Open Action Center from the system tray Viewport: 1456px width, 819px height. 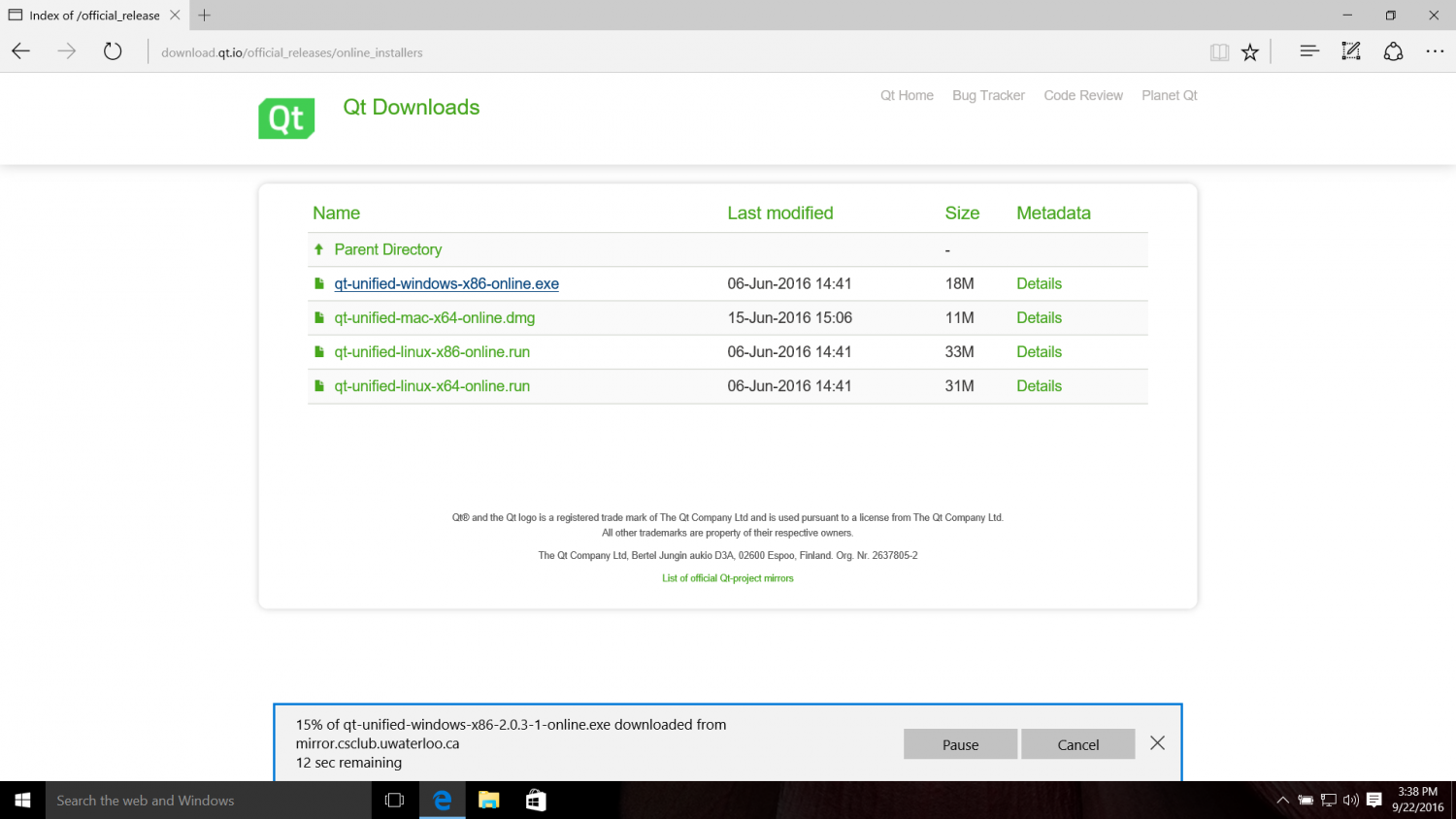(x=1373, y=800)
